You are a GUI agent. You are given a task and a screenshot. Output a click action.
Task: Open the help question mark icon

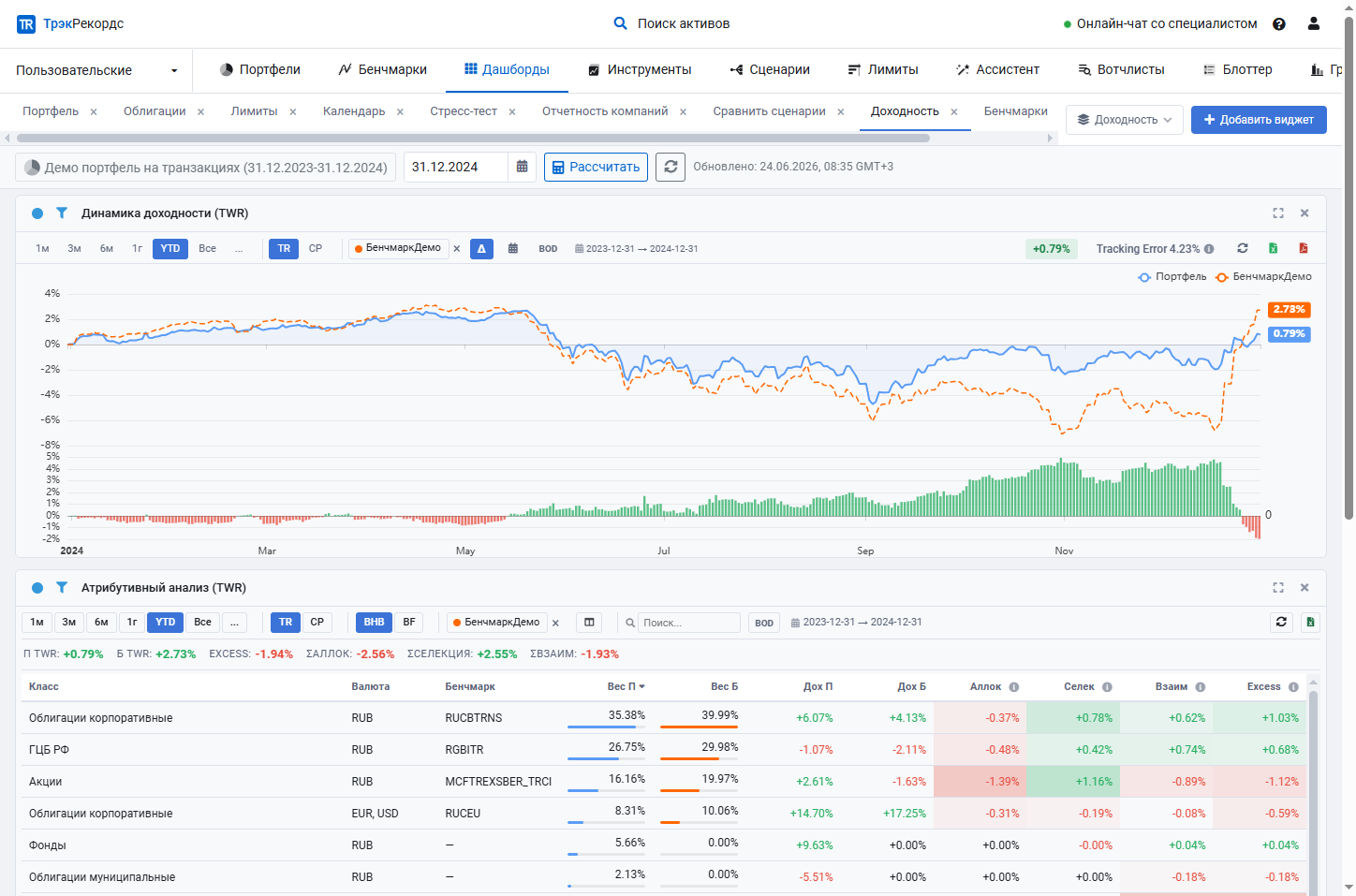coord(1279,23)
